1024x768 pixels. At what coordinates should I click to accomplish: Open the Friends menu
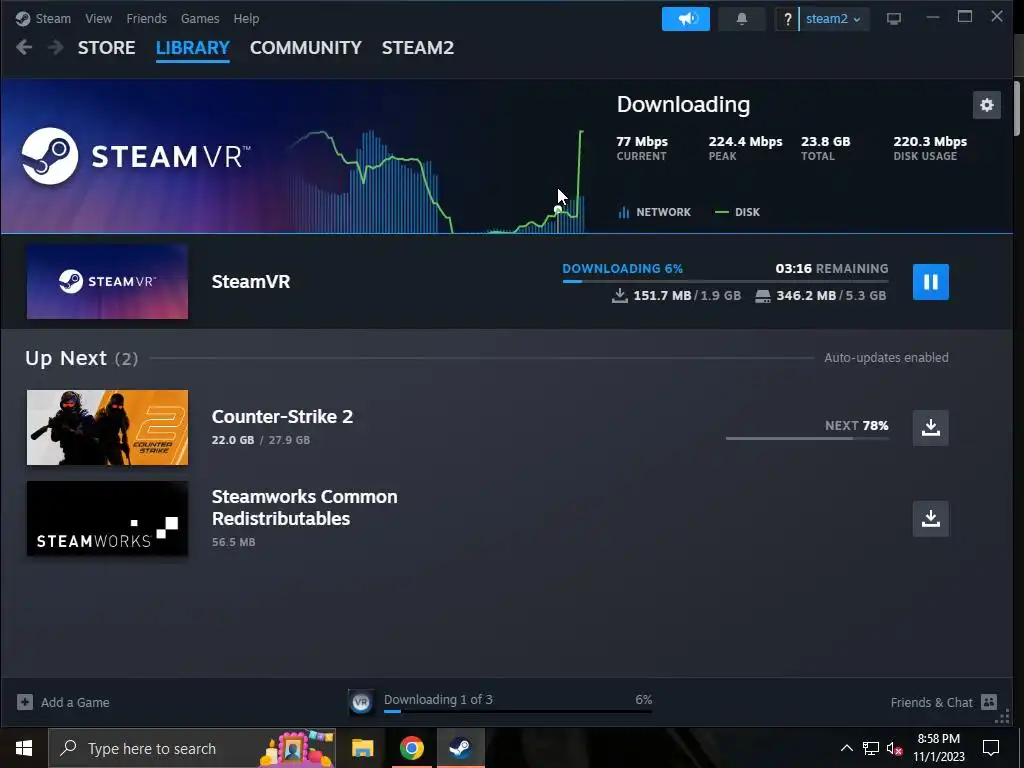coord(146,19)
